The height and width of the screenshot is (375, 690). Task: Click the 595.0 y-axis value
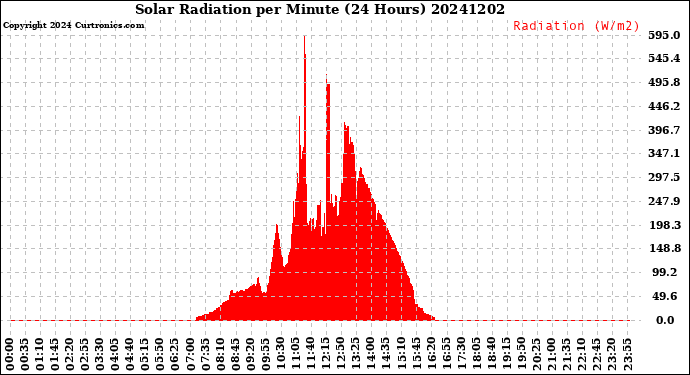coord(664,35)
